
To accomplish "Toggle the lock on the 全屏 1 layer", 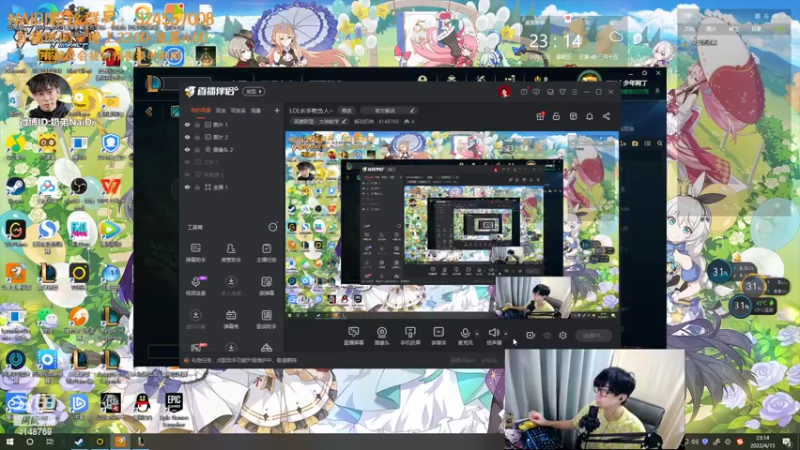I will point(197,187).
